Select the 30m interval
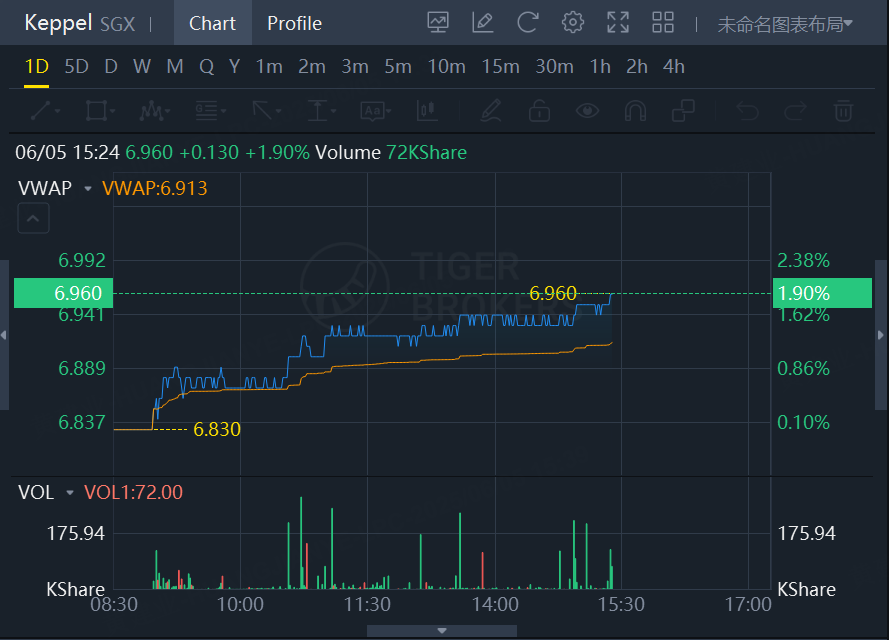The width and height of the screenshot is (889, 640). pyautogui.click(x=554, y=67)
